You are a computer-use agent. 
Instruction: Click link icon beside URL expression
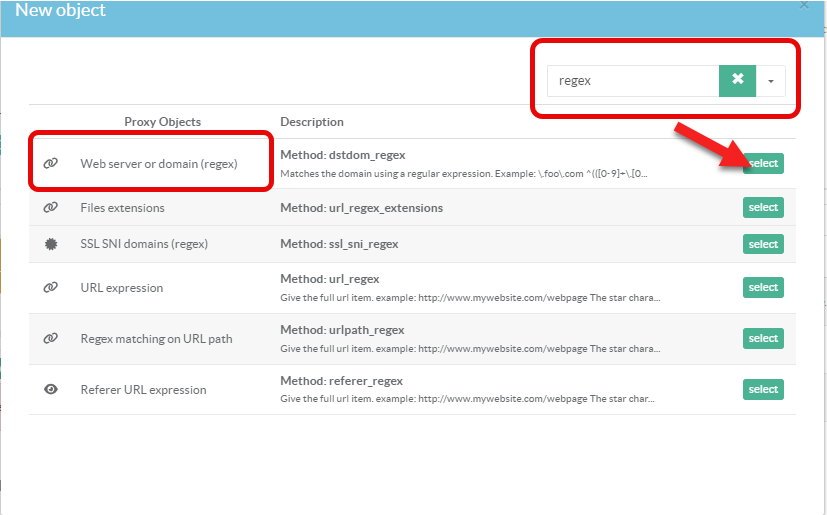pyautogui.click(x=50, y=288)
